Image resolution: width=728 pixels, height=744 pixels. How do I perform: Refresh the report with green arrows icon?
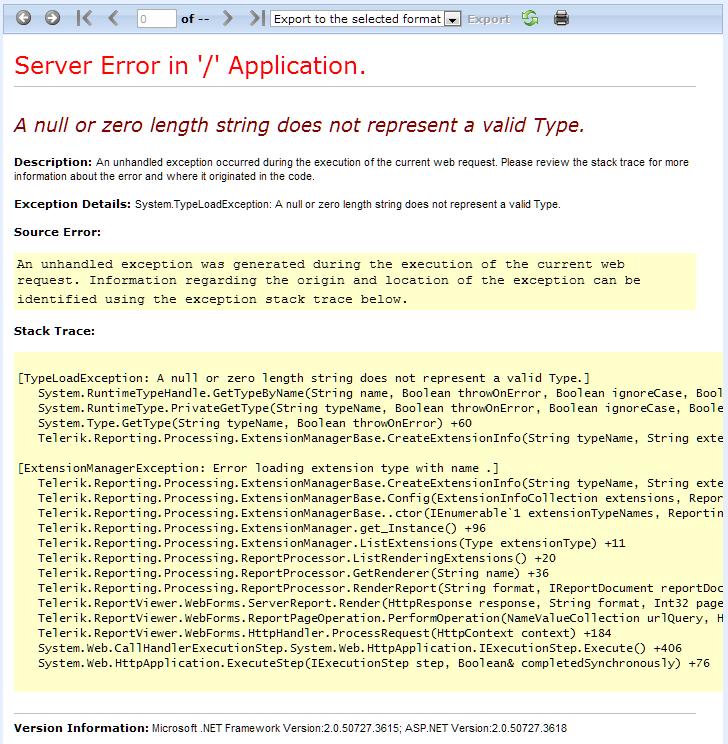pyautogui.click(x=530, y=18)
